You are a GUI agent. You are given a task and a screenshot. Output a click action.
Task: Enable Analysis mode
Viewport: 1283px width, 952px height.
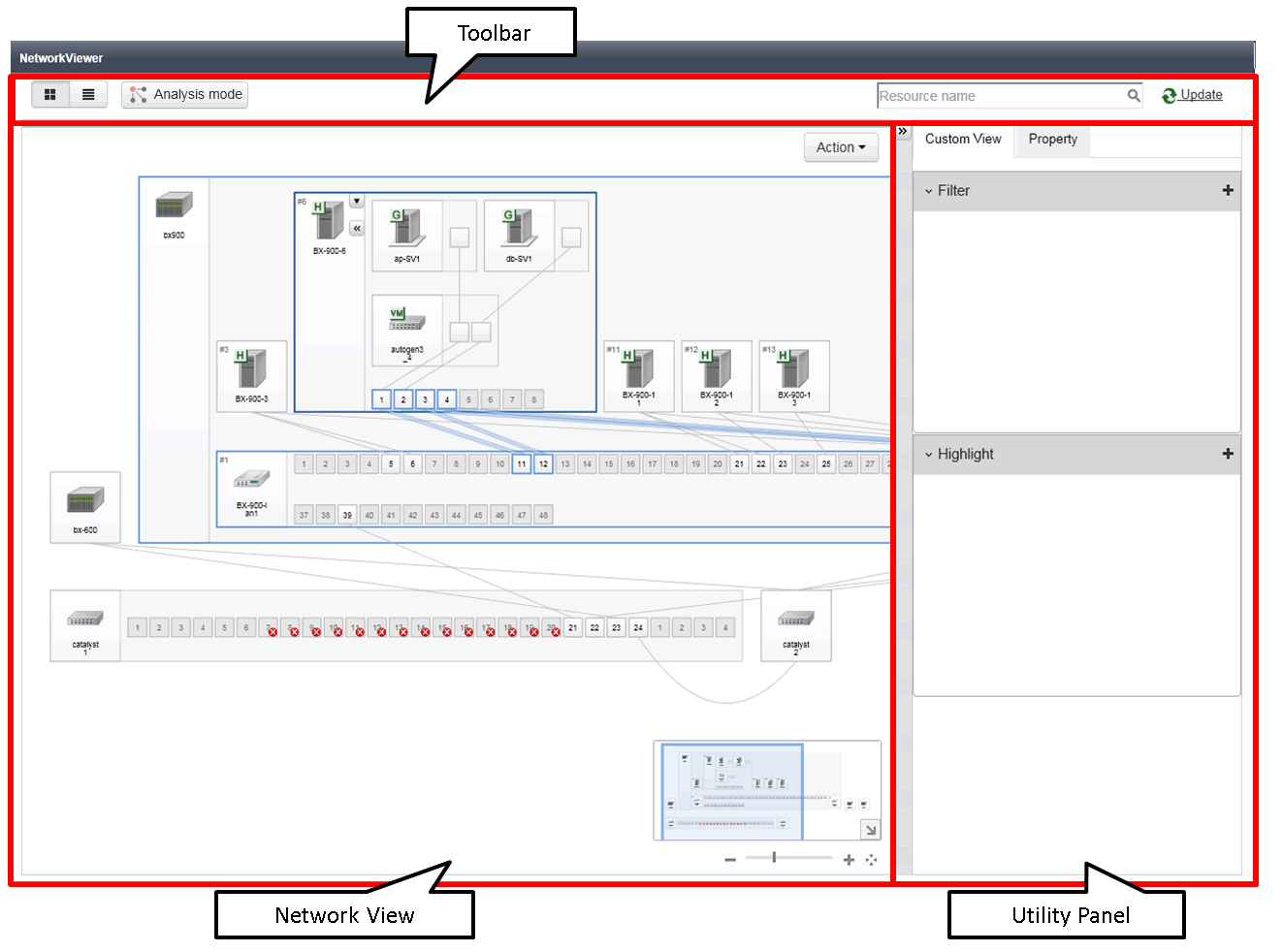(x=185, y=94)
